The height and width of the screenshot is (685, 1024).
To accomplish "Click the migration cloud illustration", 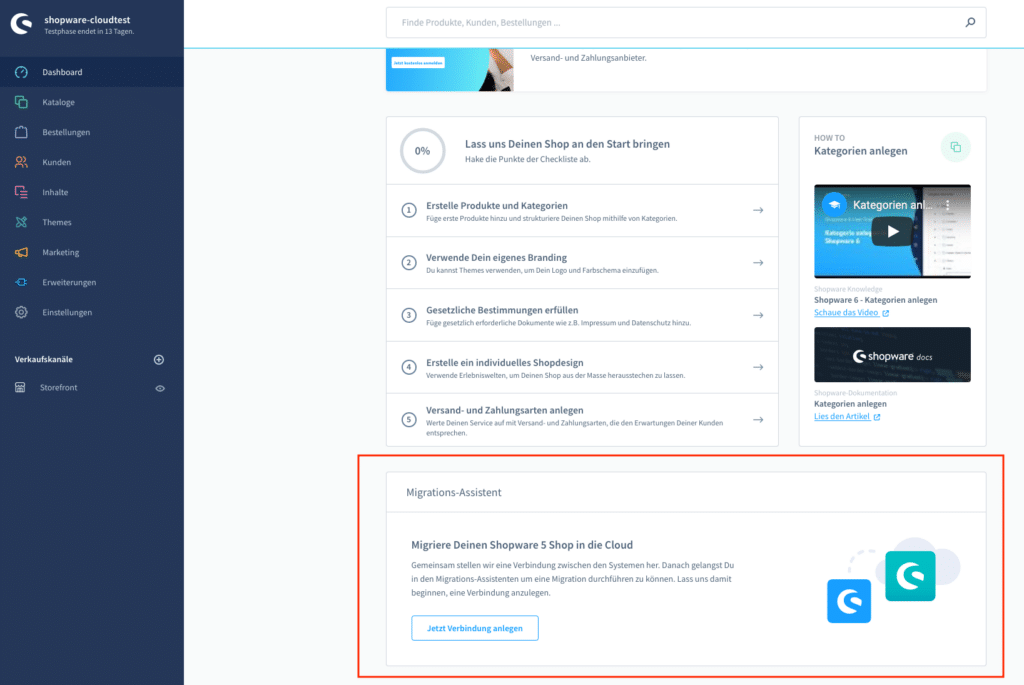I will click(x=893, y=580).
